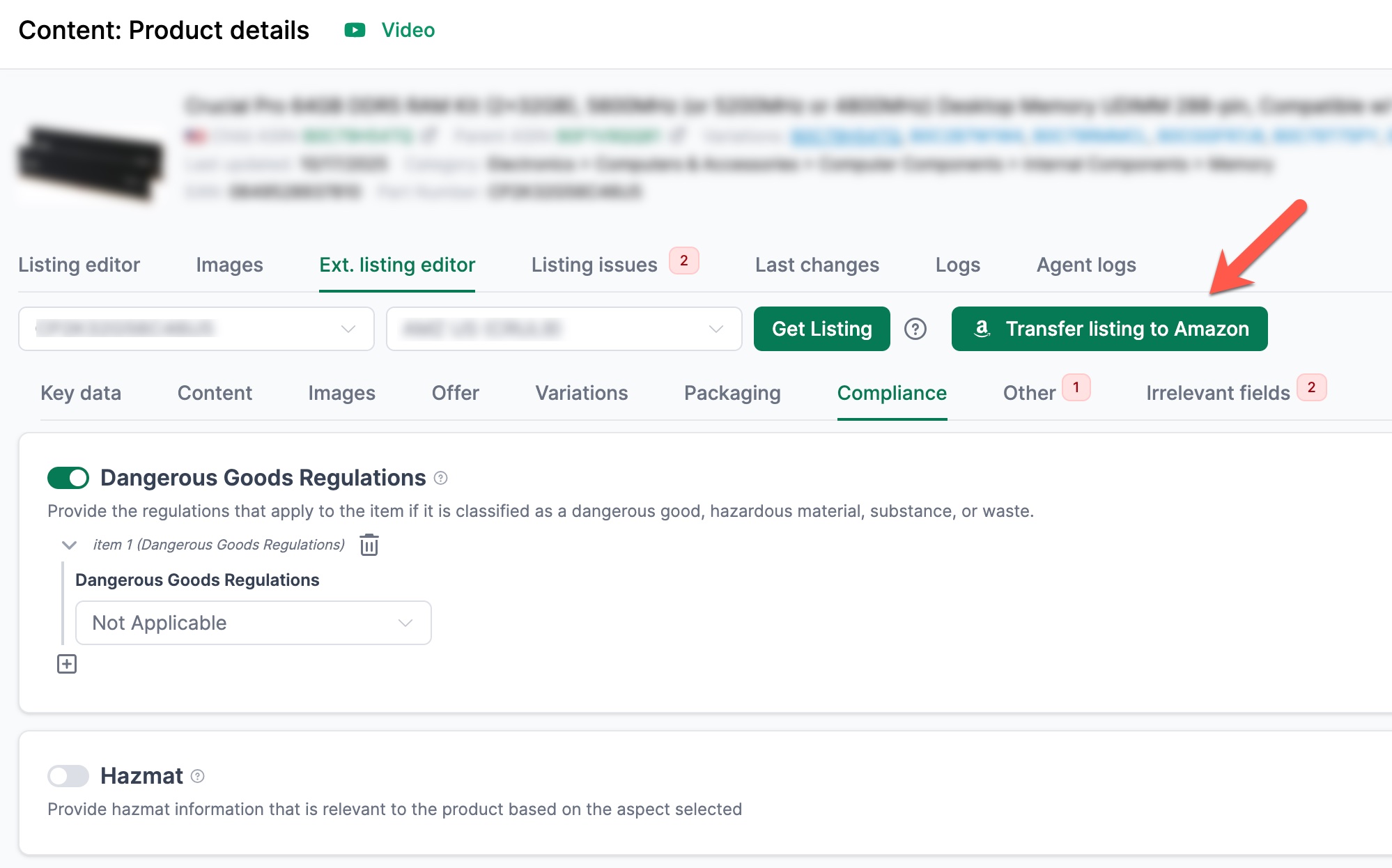Delete item 1 with the trash icon

tap(369, 545)
